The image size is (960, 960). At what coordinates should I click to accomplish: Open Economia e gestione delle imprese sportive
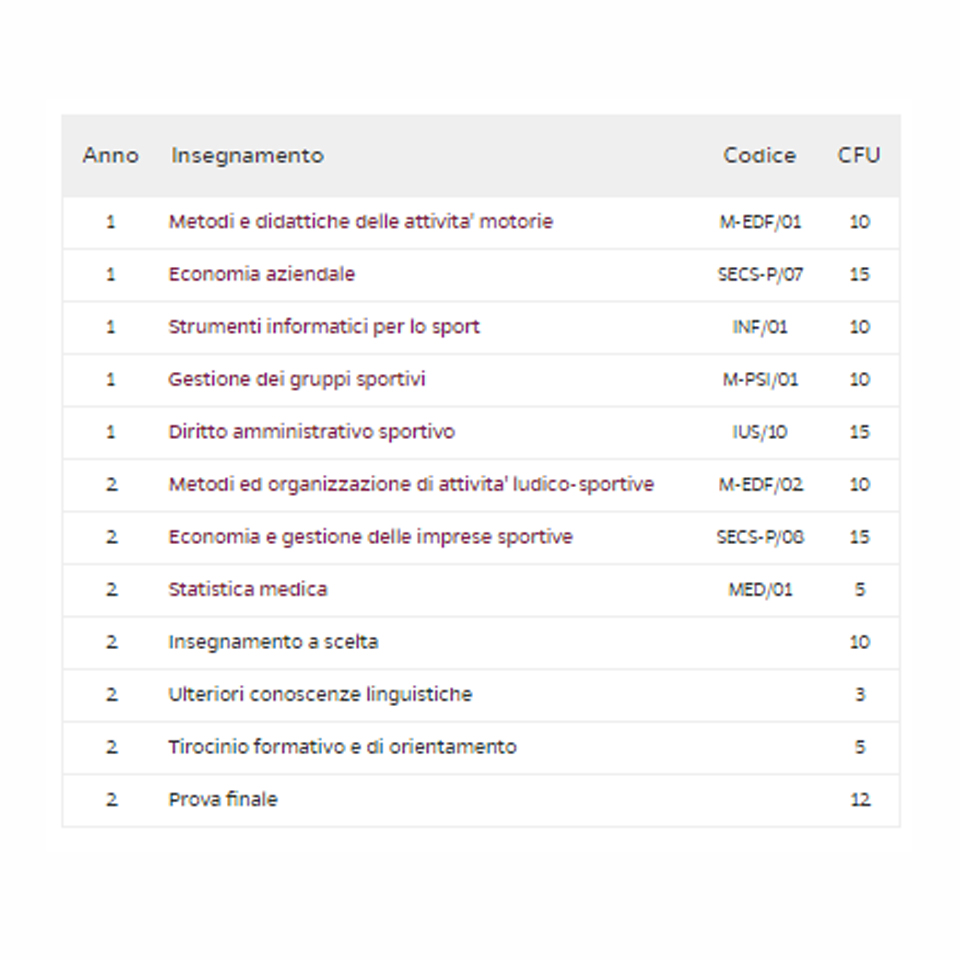370,538
